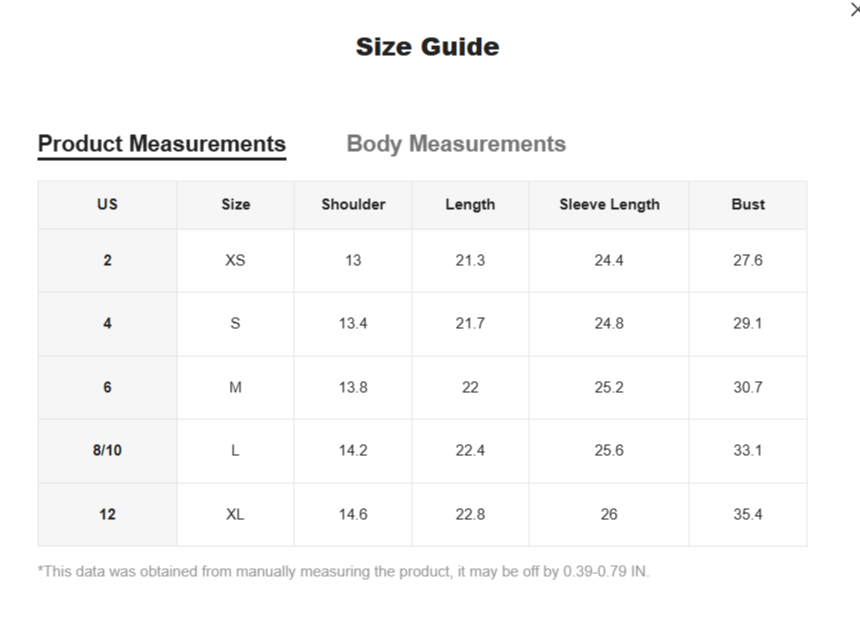Click the 25.2 sleeve length cell
860x620 pixels.
coord(609,387)
